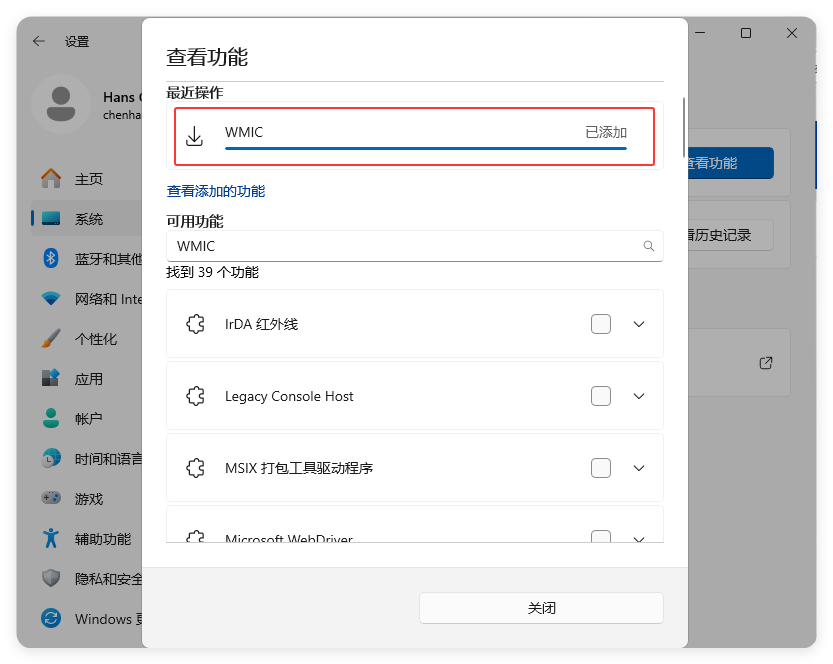Expand details for IrDA 红外线
The height and width of the screenshot is (664, 833).
click(x=638, y=323)
